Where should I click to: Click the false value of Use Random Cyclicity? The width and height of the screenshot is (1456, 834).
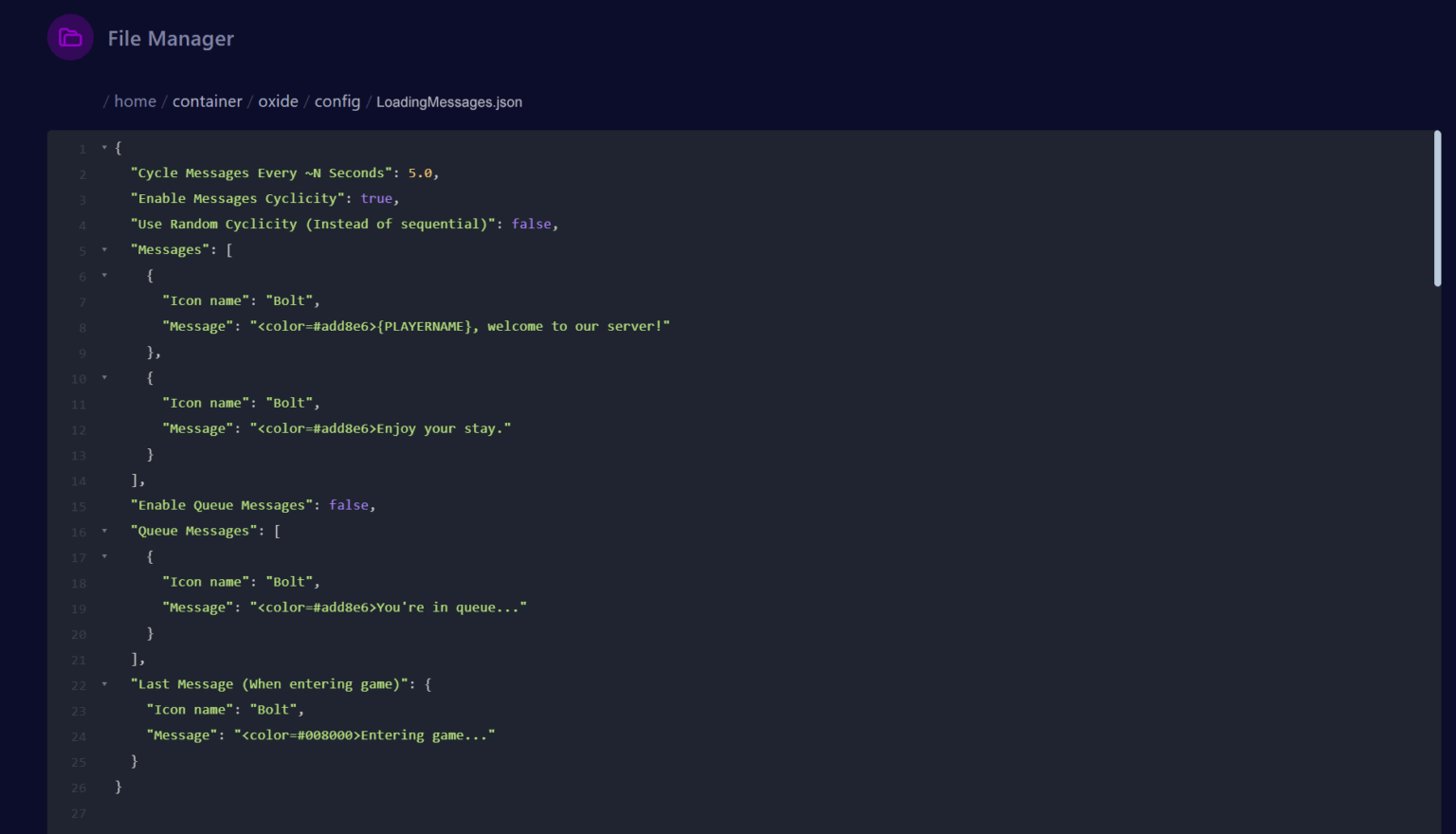tap(532, 225)
